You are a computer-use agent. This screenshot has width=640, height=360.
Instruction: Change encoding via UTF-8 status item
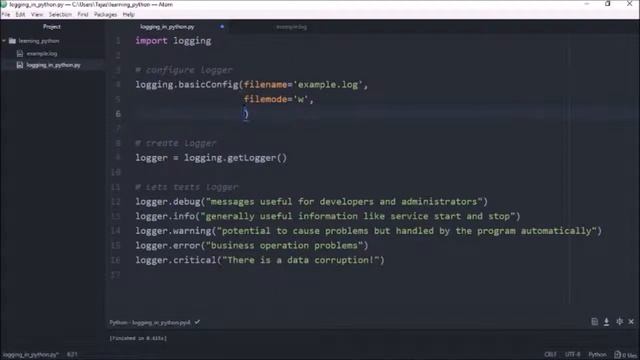coord(573,354)
